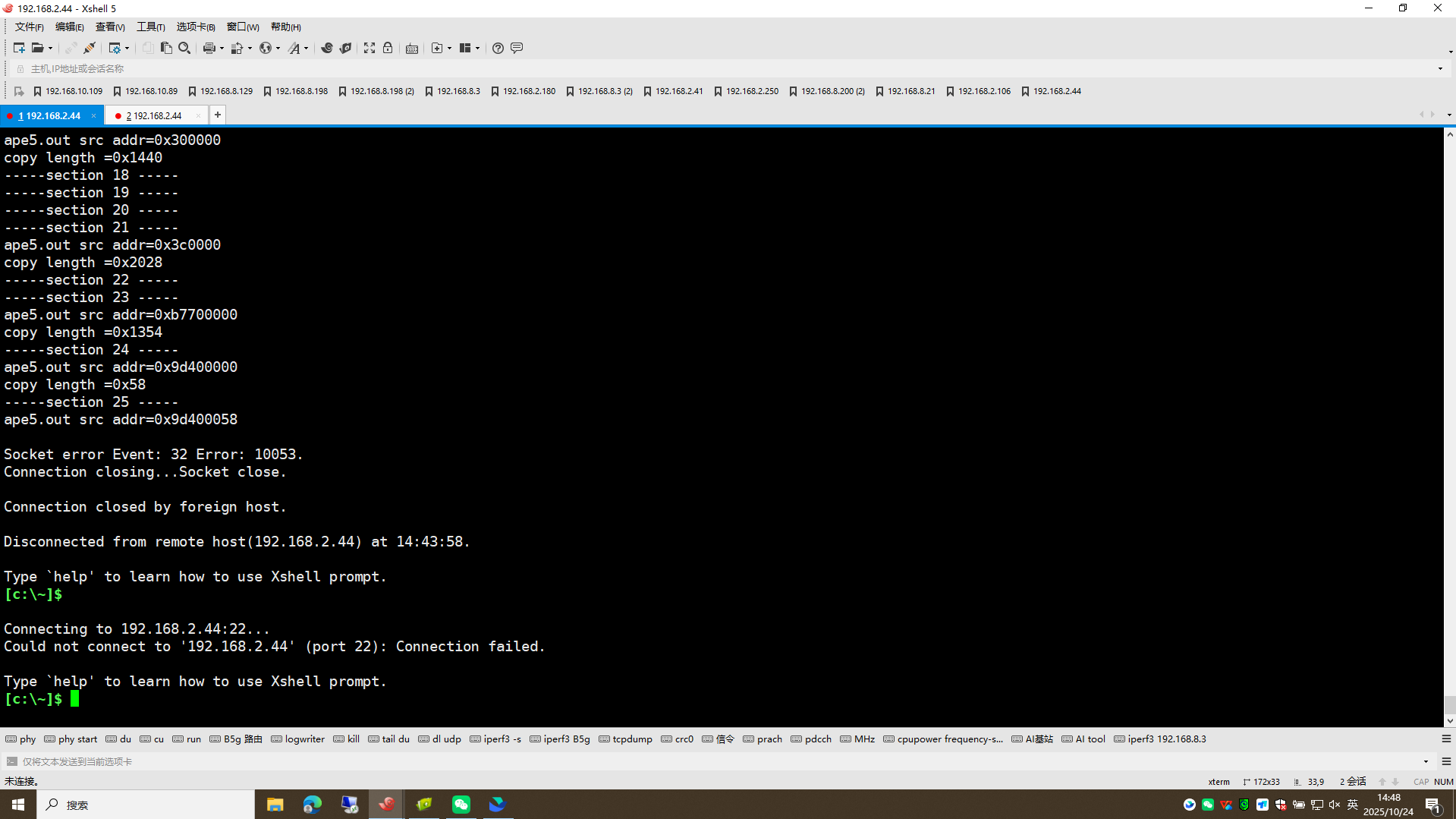Switch to the second 192.168.2.44 tab
The image size is (1456, 819).
pos(154,115)
